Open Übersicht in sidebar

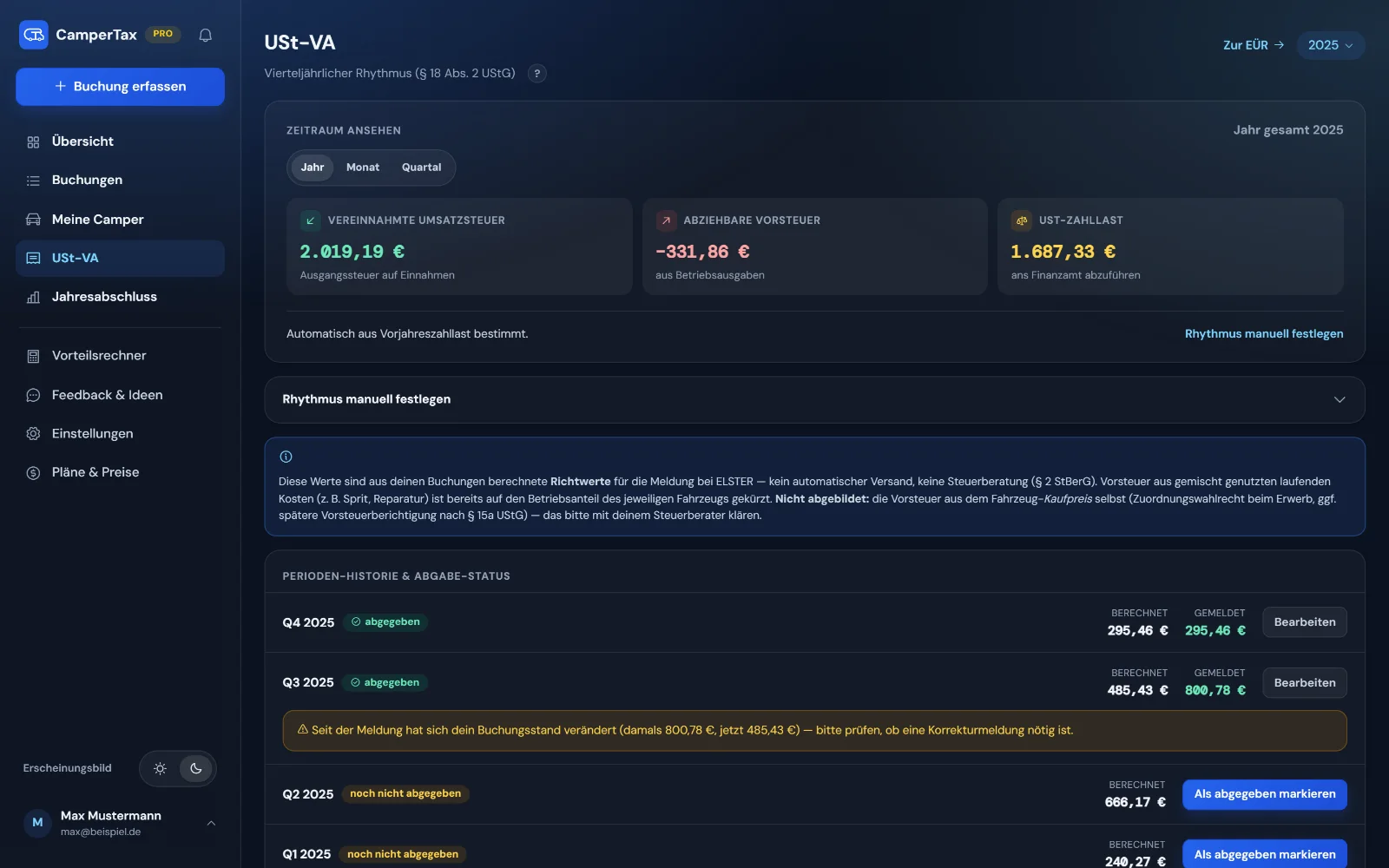120,141
